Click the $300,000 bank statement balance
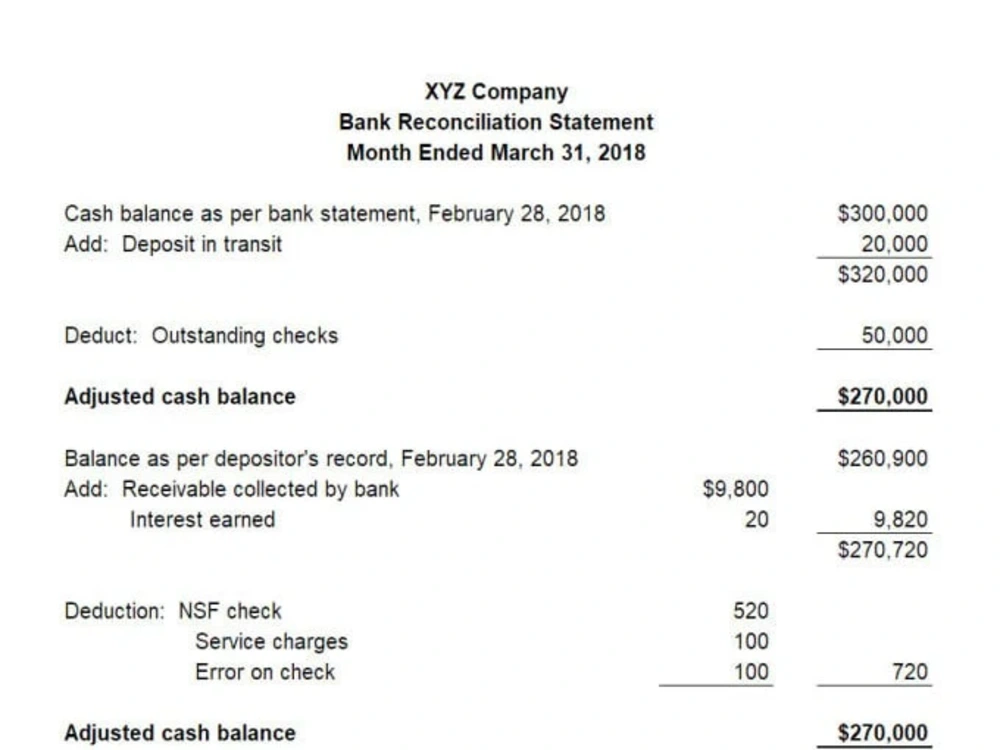The width and height of the screenshot is (1000, 750). [x=883, y=213]
